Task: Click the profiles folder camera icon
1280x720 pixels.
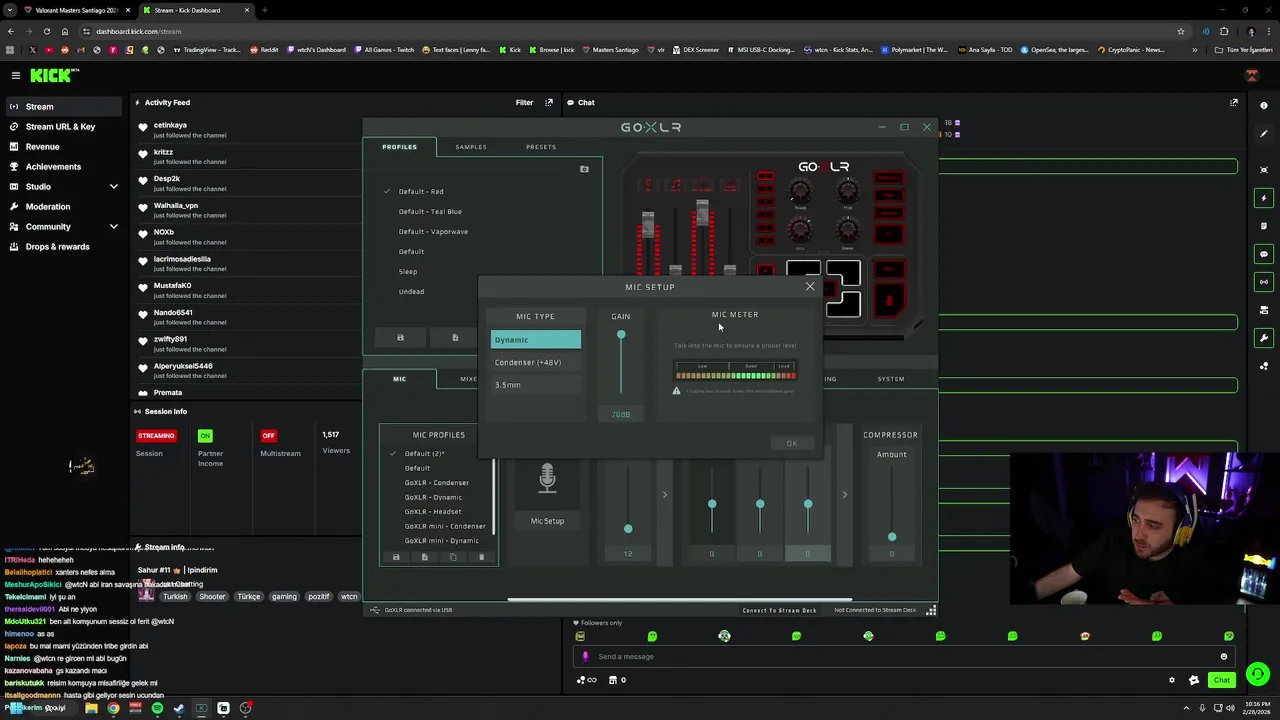Action: tap(584, 169)
